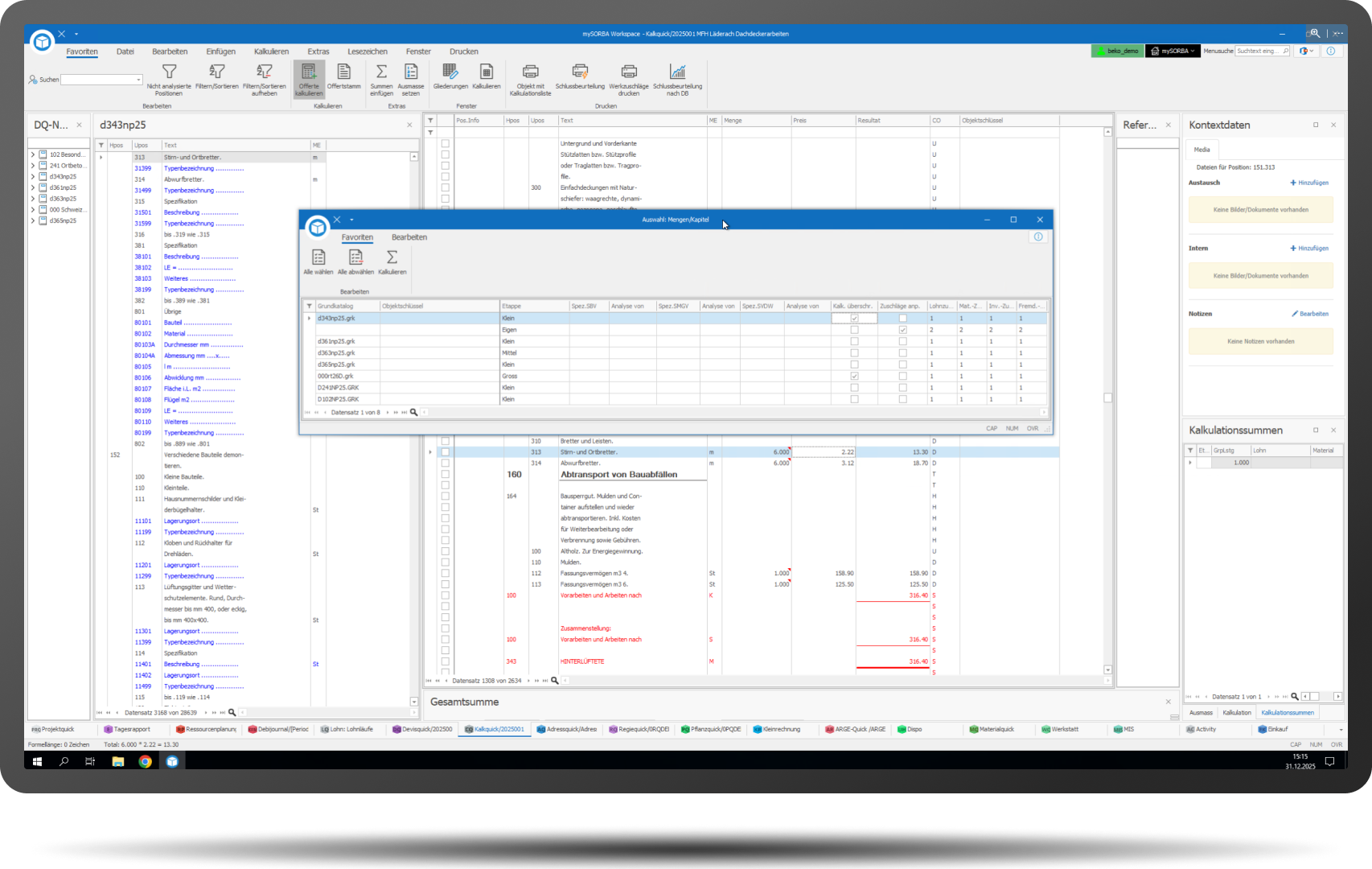1372x869 pixels.
Task: Click Nicht analysierte Positionen filter icon
Action: pos(169,73)
